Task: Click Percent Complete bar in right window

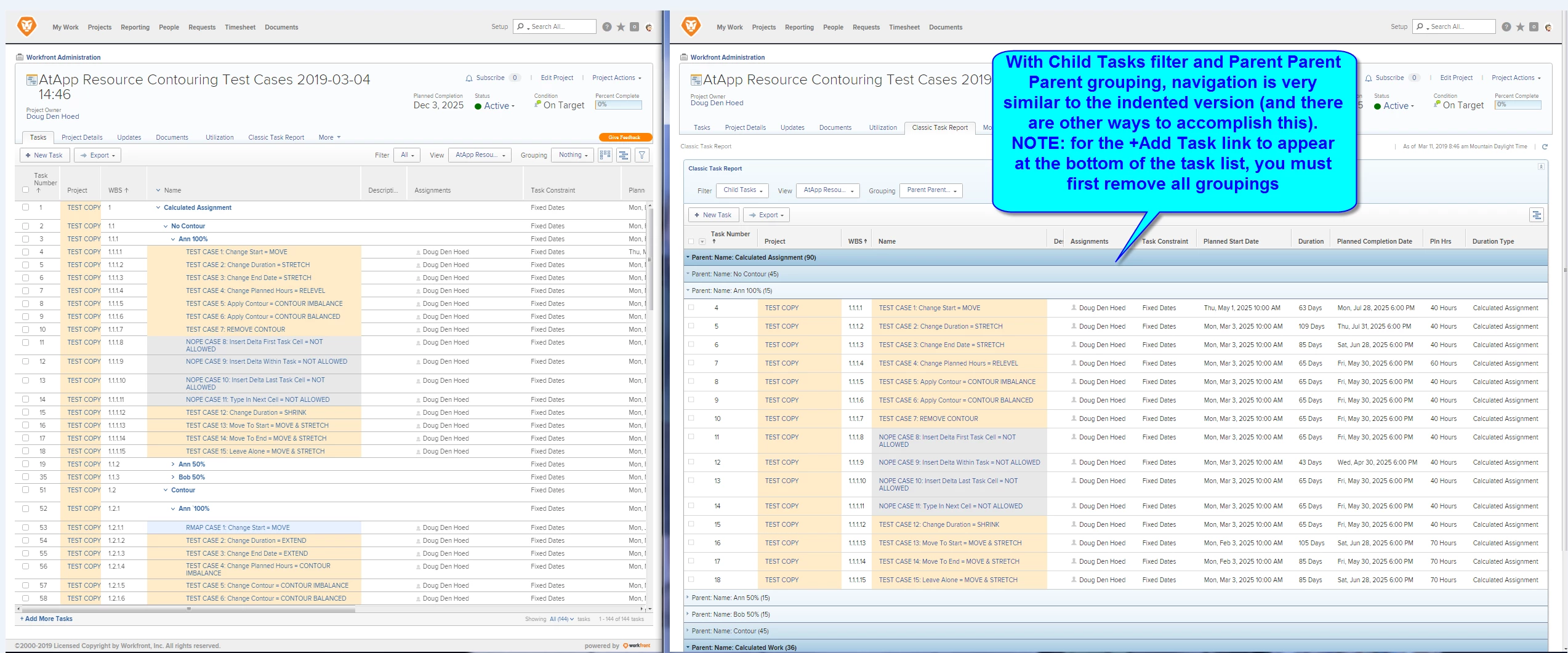Action: [x=1518, y=105]
